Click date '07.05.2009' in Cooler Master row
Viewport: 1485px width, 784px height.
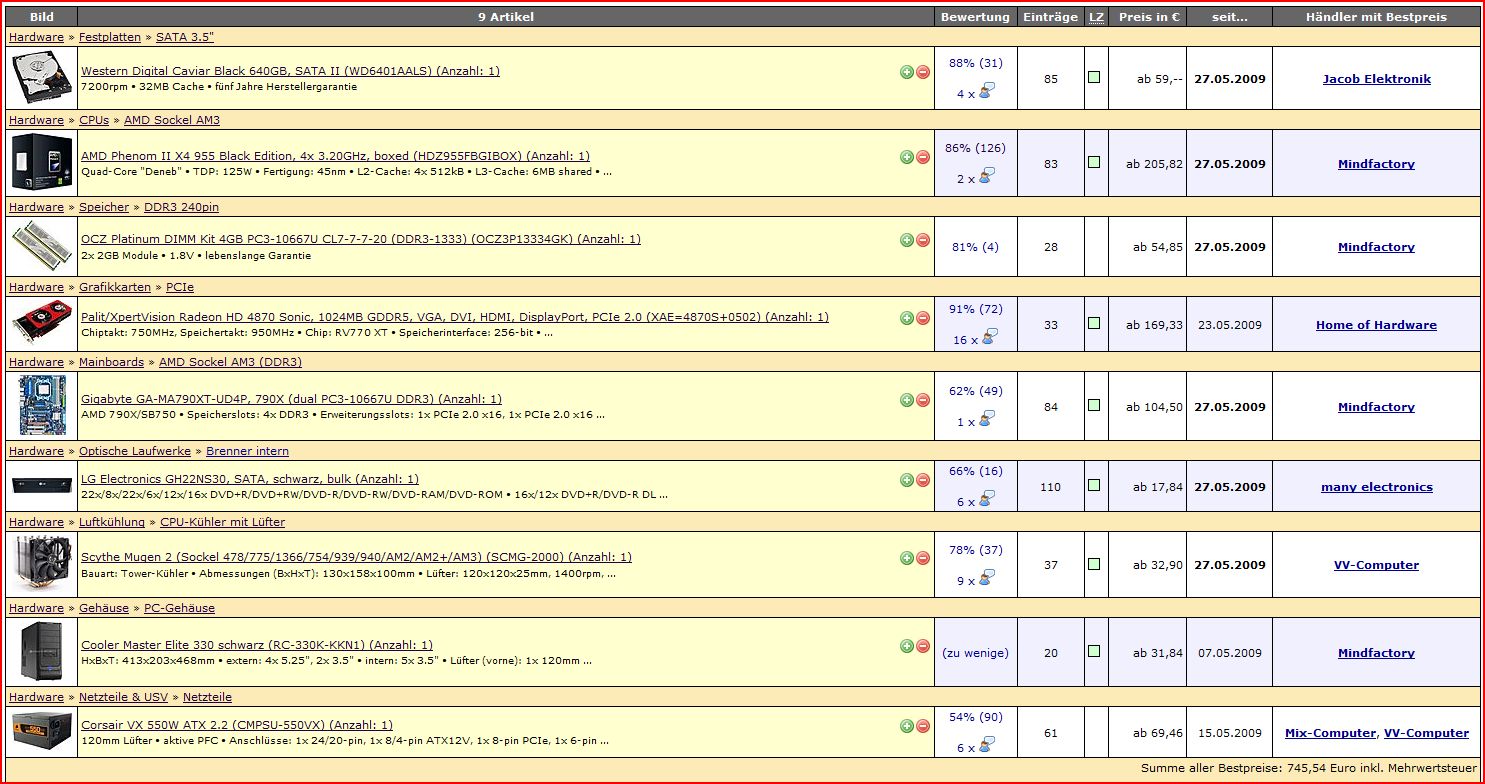[x=1230, y=653]
